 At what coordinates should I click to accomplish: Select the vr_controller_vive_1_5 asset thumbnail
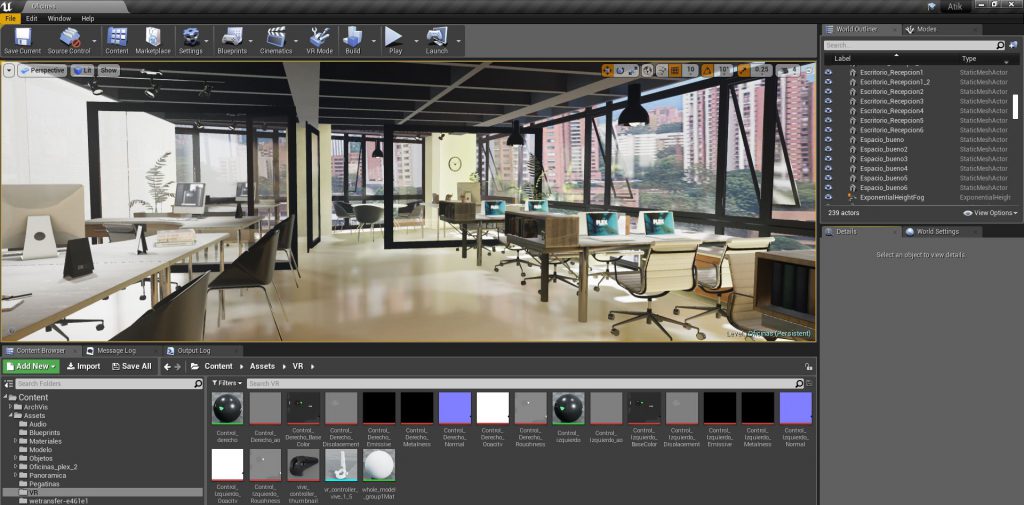click(x=341, y=464)
